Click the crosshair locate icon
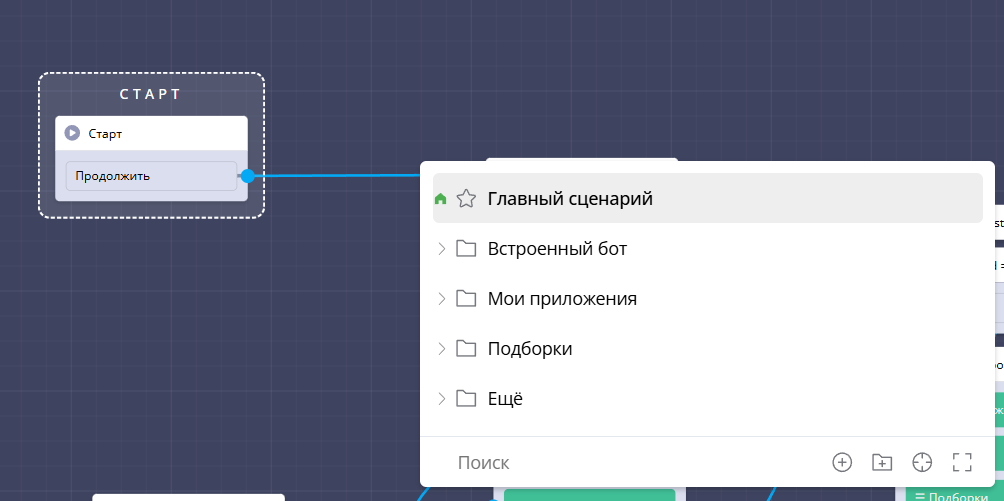The height and width of the screenshot is (501, 1004). pos(922,462)
